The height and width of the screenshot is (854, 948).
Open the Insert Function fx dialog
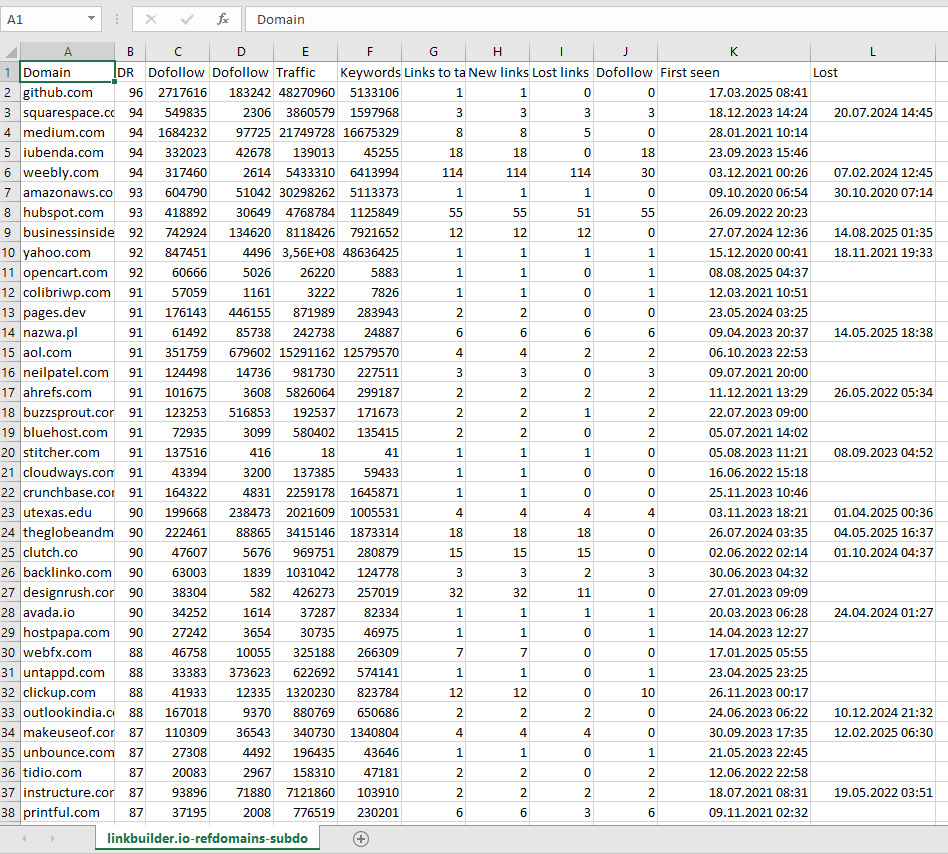222,19
